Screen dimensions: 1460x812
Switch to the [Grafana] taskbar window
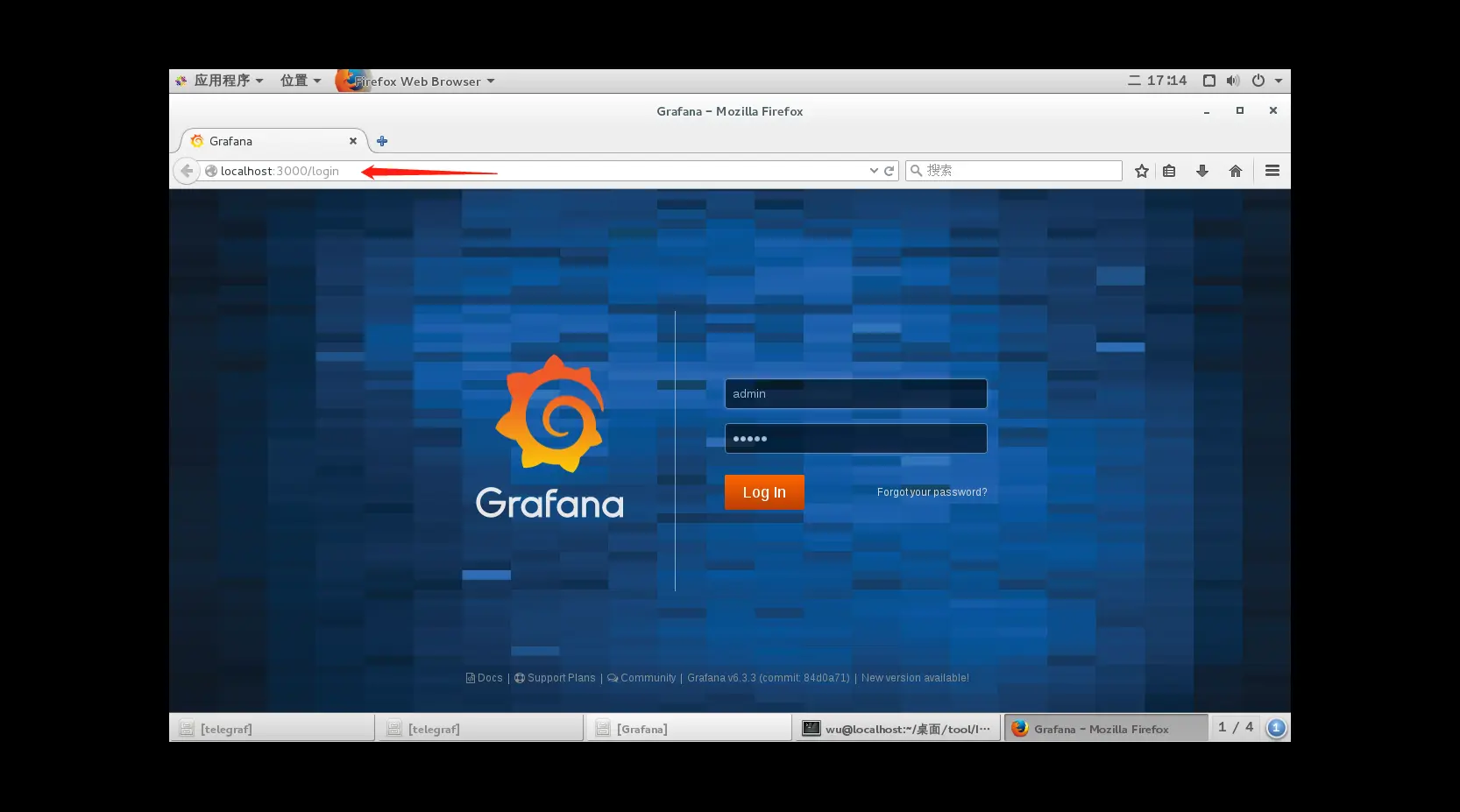coord(688,728)
